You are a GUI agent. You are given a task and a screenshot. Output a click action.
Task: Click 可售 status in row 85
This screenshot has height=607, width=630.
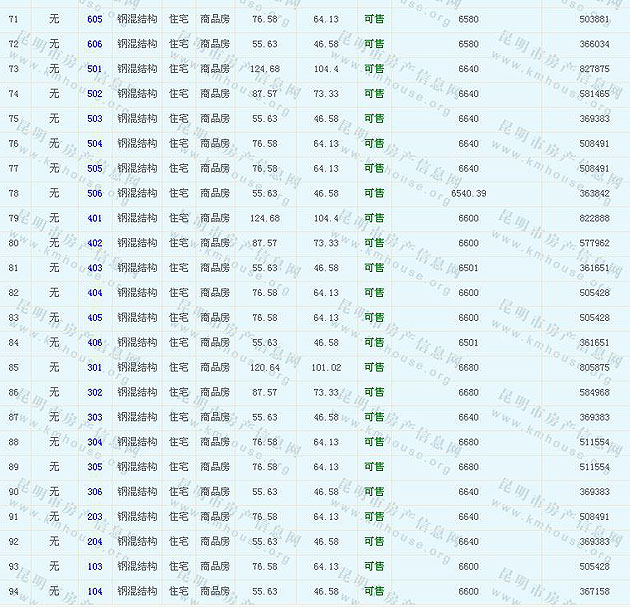click(374, 367)
